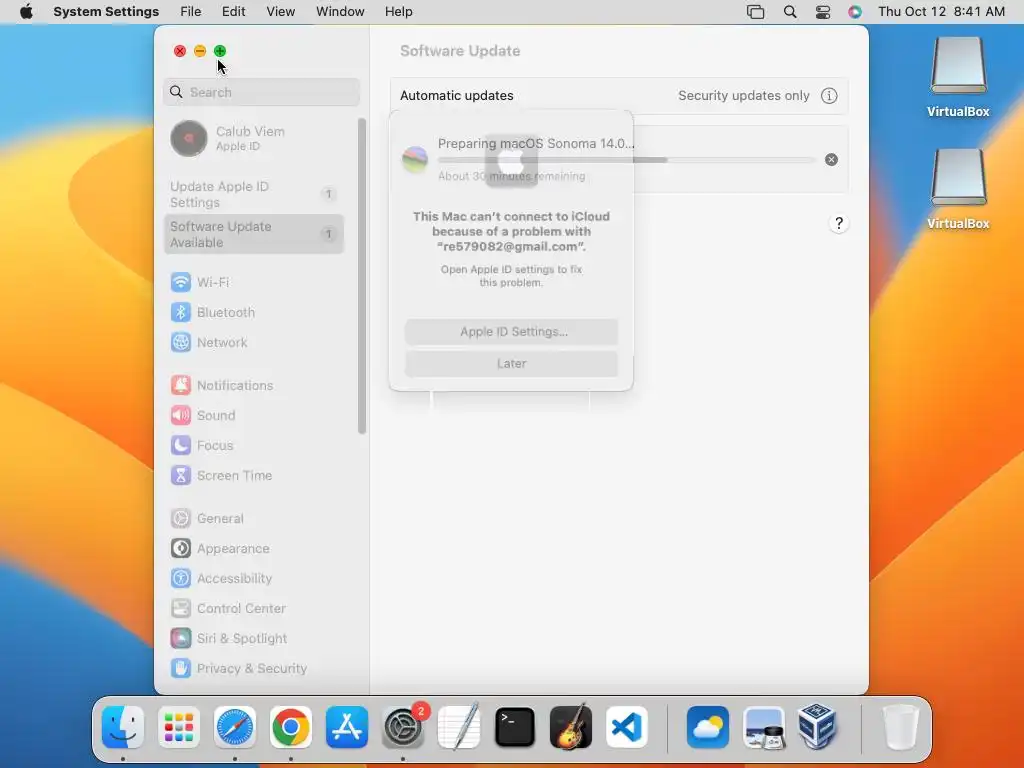Select the Bluetooth sidebar icon
Image resolution: width=1024 pixels, height=768 pixels.
[x=181, y=312]
